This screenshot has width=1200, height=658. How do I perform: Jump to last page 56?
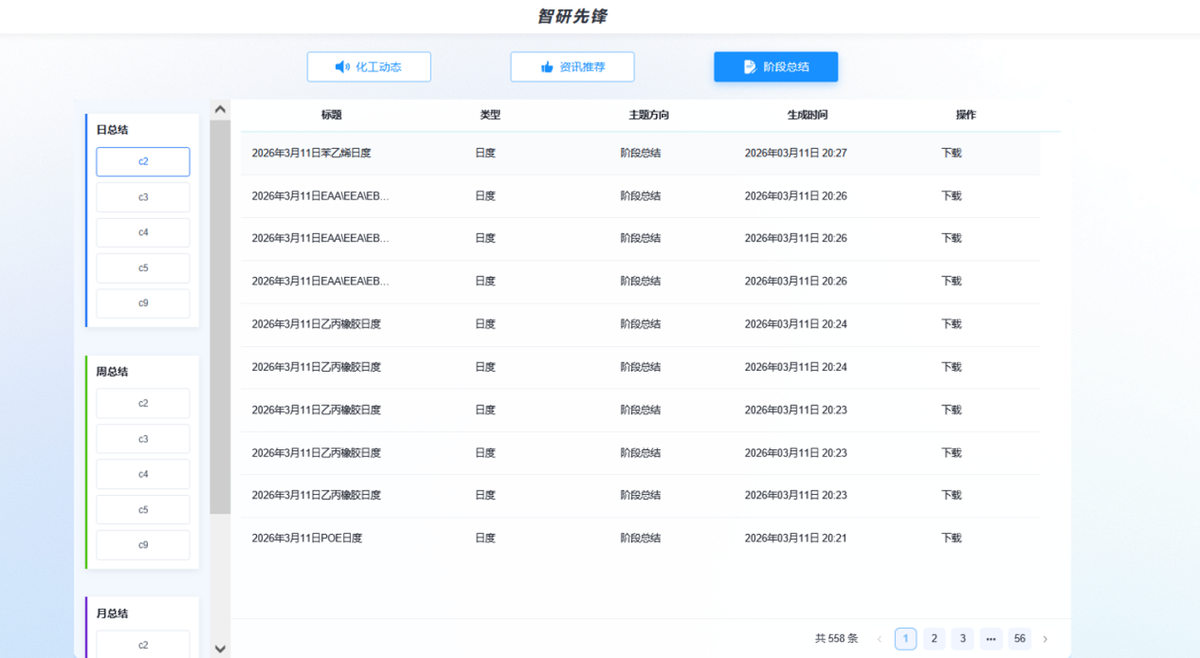click(1019, 639)
